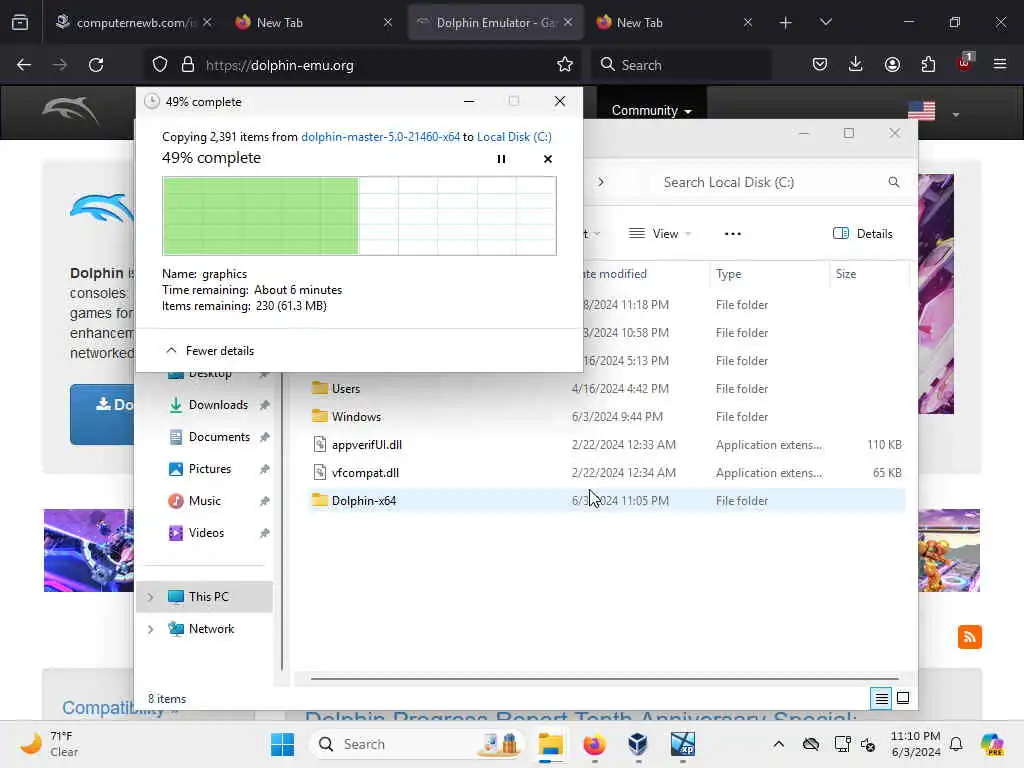Open the View dropdown in Explorer

660,234
